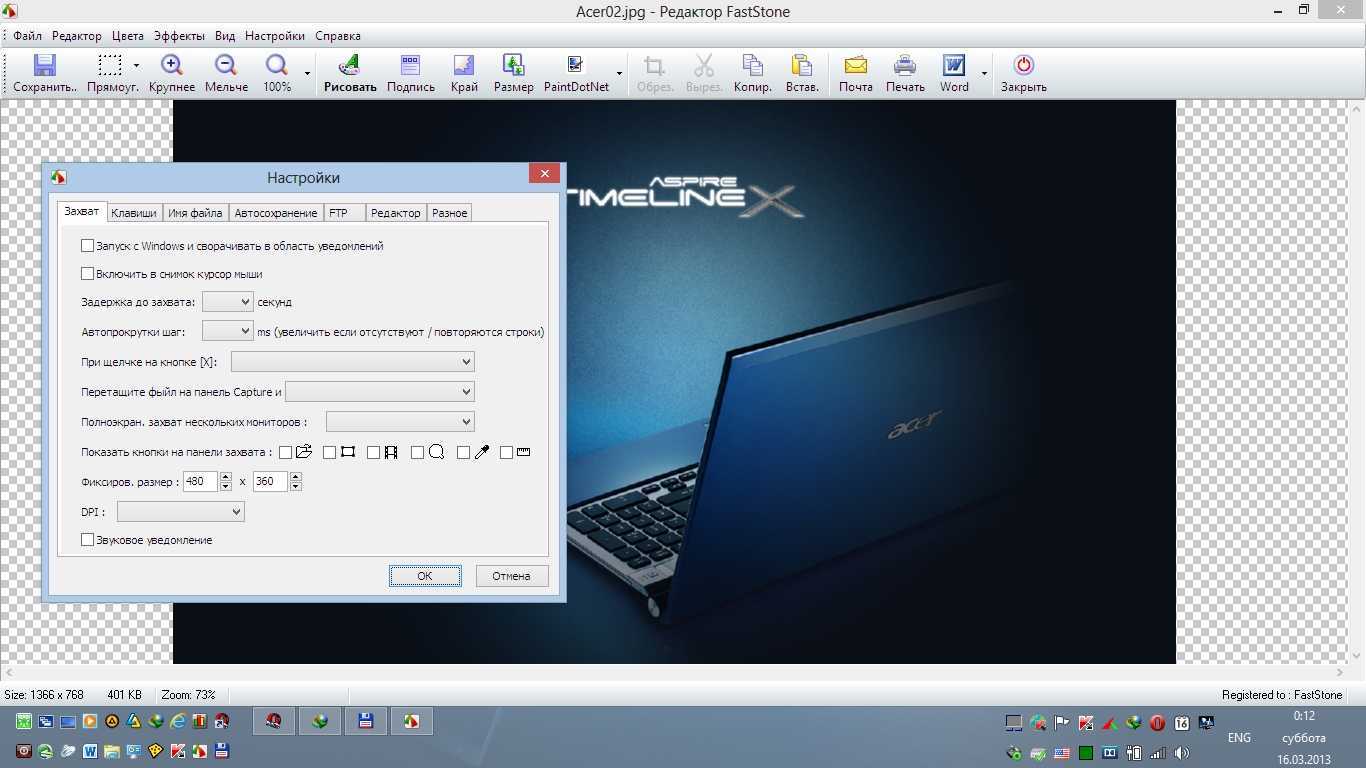Click the Печать print icon
Screen dimensions: 1366x768
click(905, 66)
